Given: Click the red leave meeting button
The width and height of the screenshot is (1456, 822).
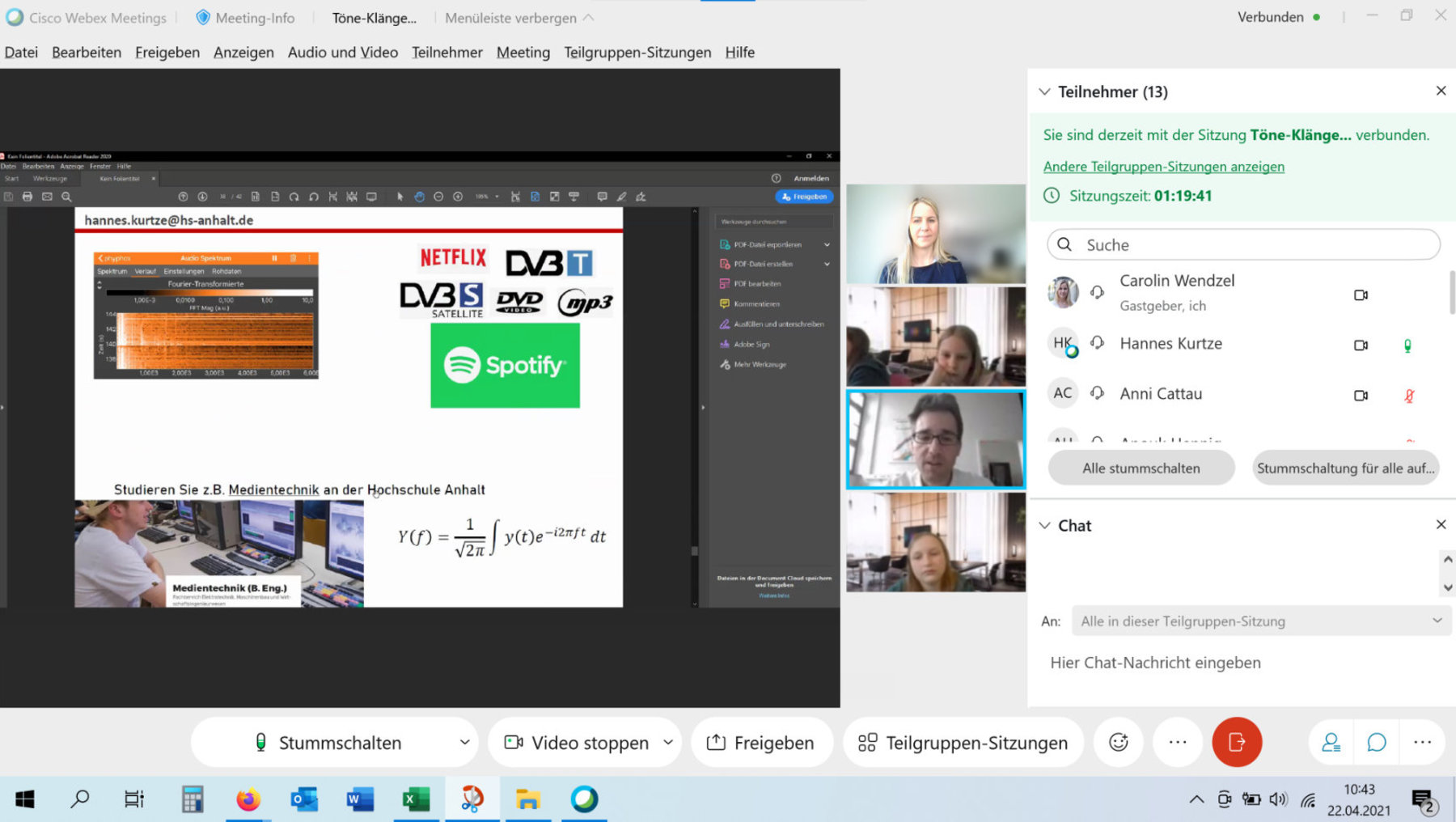Looking at the screenshot, I should click(x=1237, y=742).
